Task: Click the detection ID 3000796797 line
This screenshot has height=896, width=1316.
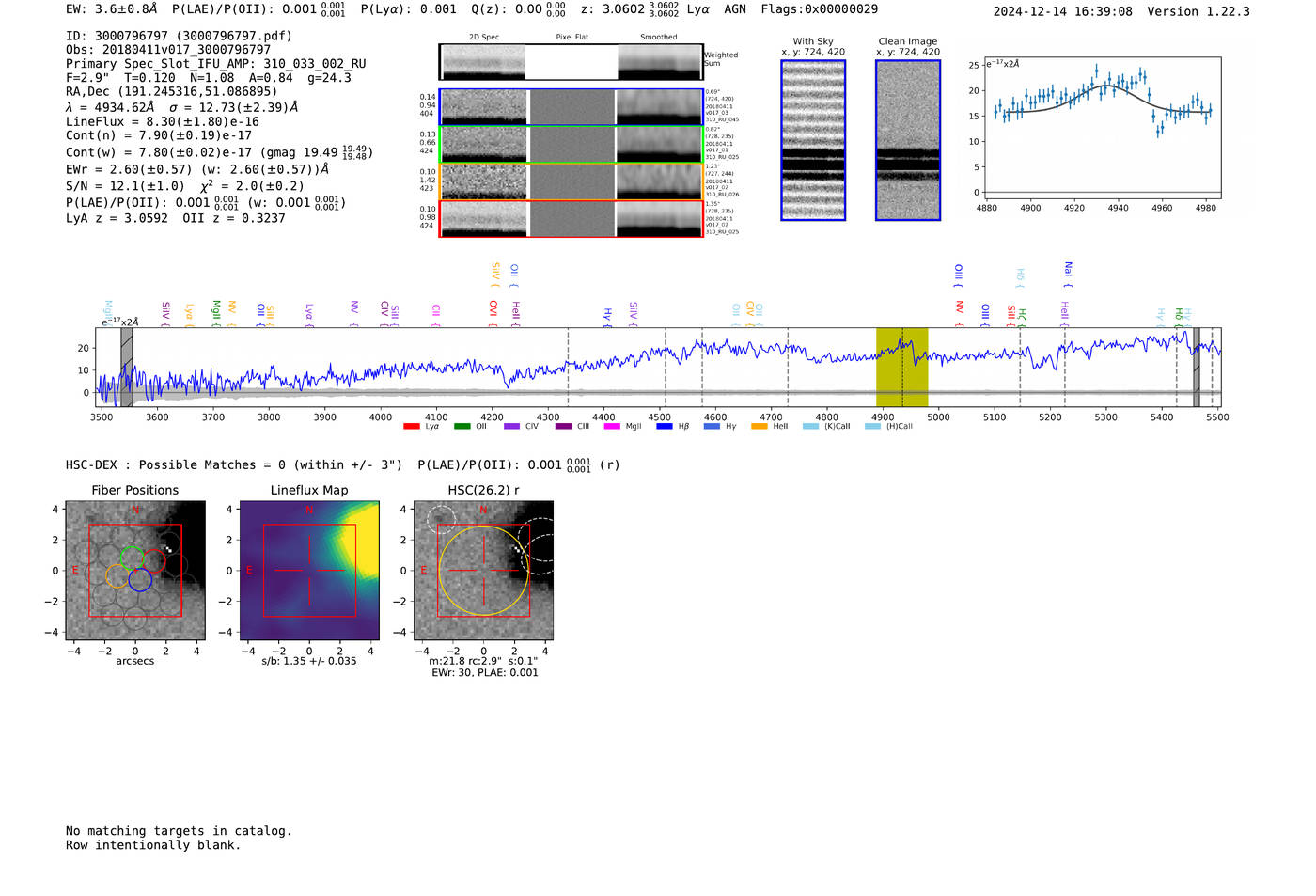Action: point(179,36)
